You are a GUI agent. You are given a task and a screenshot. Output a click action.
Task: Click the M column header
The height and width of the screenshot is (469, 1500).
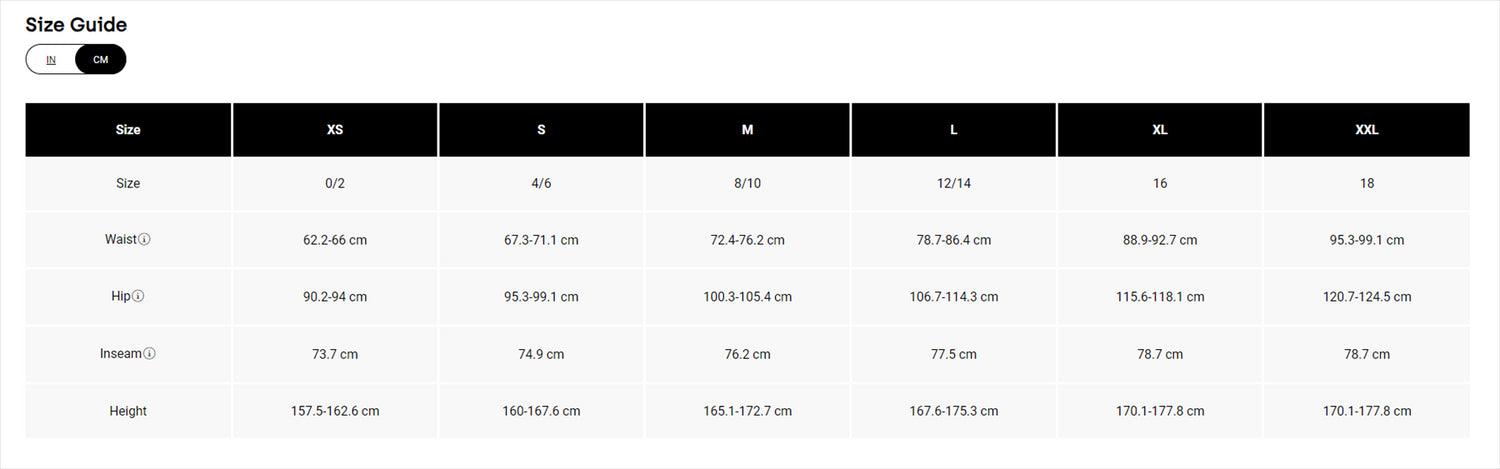tap(747, 130)
